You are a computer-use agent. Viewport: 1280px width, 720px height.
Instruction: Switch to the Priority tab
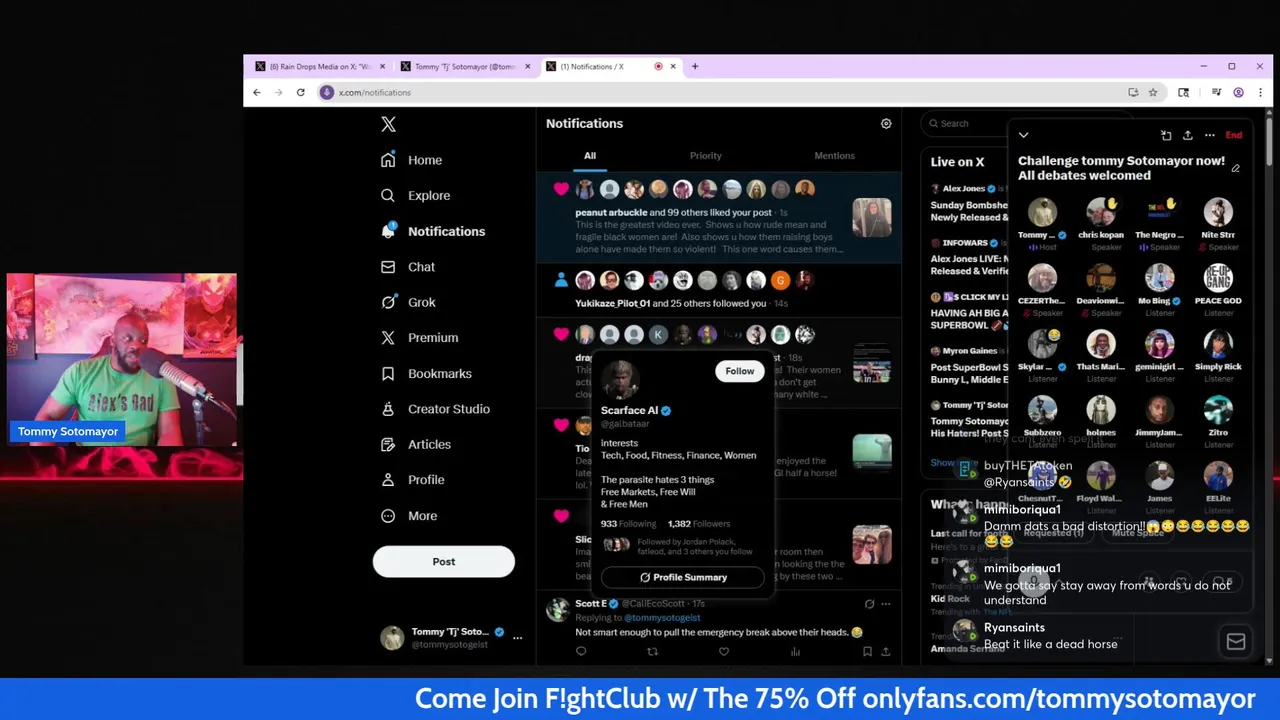click(705, 156)
